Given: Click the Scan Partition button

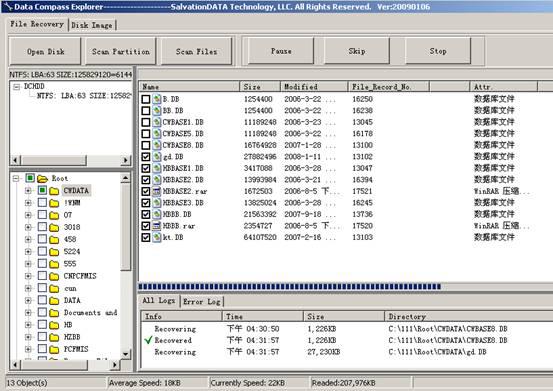Looking at the screenshot, I should 121,51.
